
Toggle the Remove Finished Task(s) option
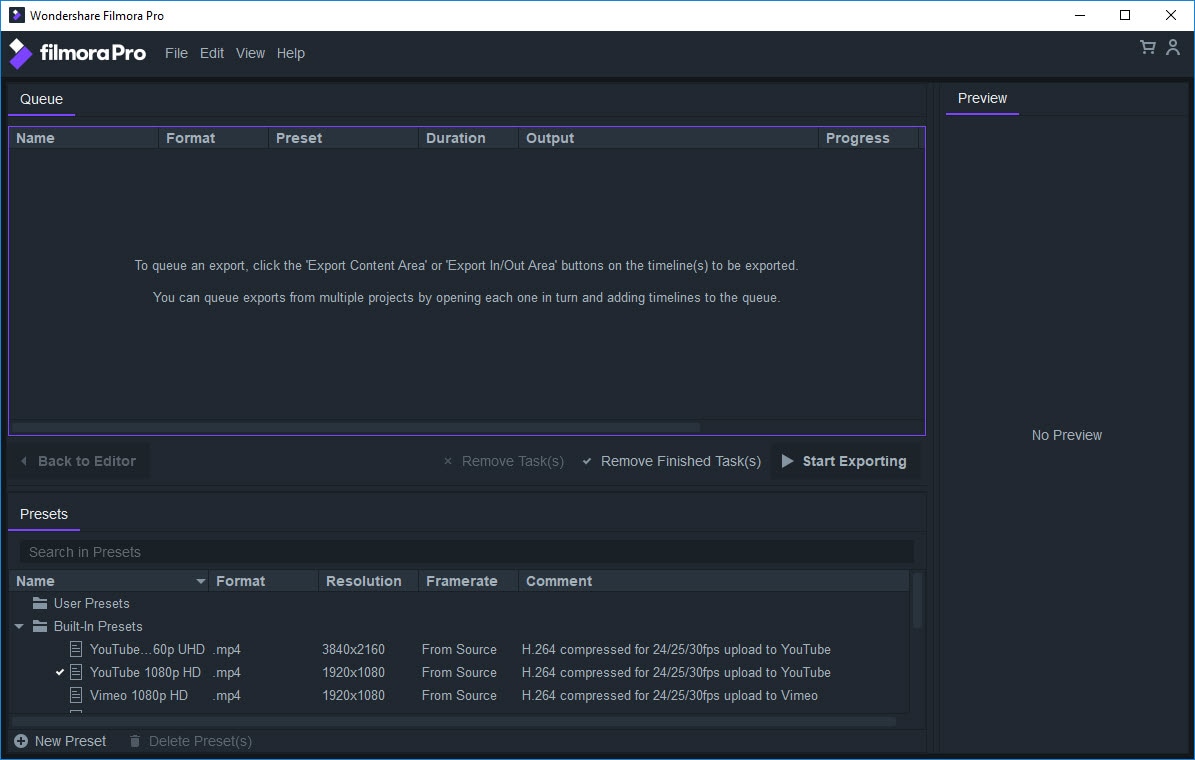pos(671,461)
